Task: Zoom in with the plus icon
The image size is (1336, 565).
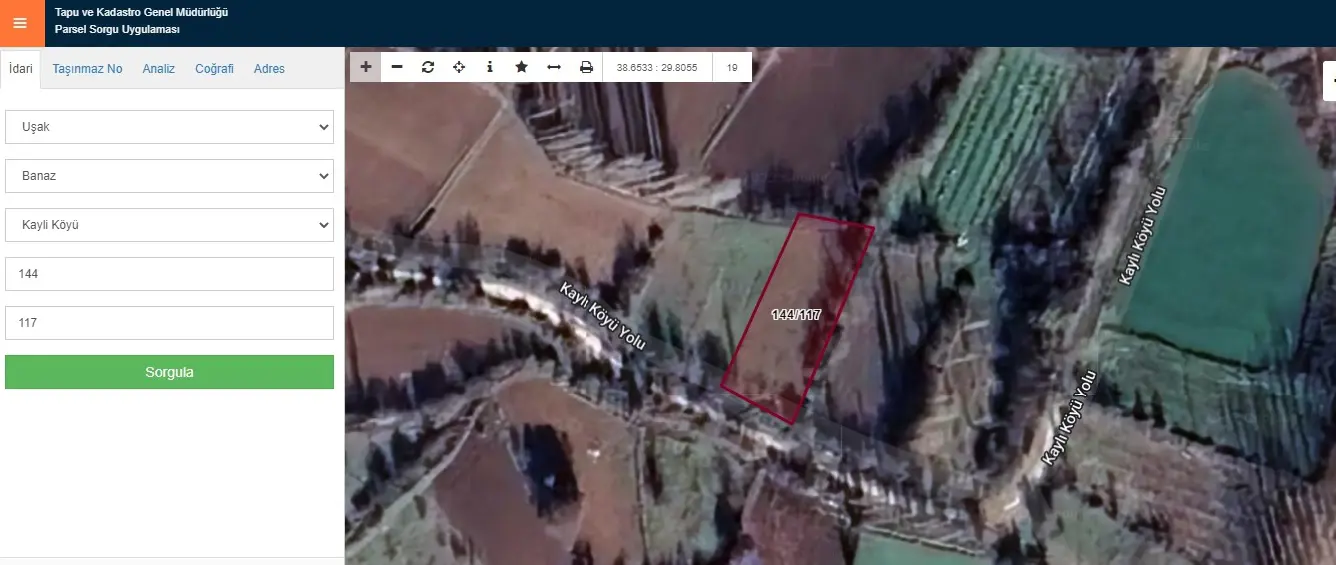Action: (x=366, y=67)
